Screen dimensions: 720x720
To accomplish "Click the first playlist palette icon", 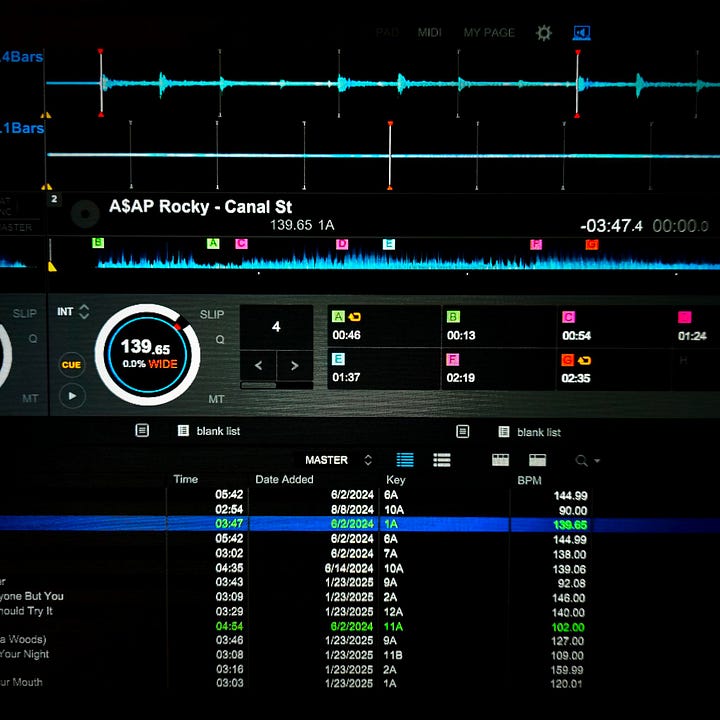I will pos(142,430).
